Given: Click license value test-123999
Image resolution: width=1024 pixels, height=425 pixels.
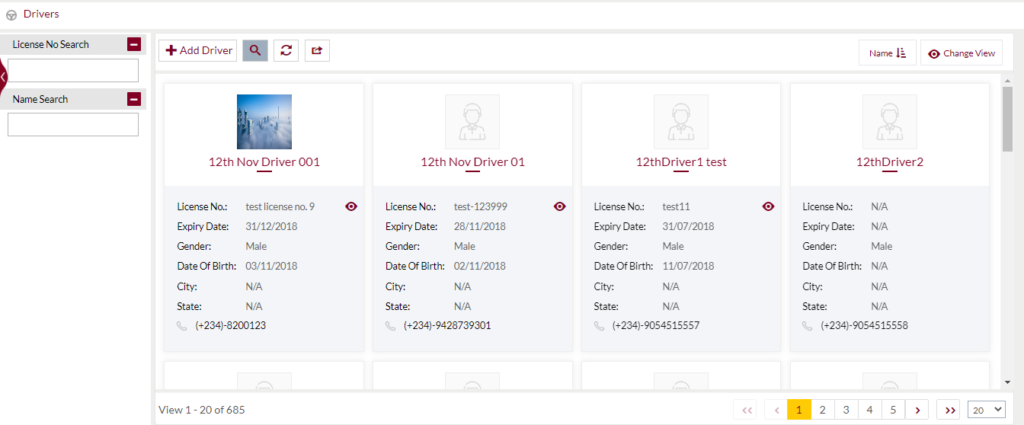Looking at the screenshot, I should coord(481,206).
